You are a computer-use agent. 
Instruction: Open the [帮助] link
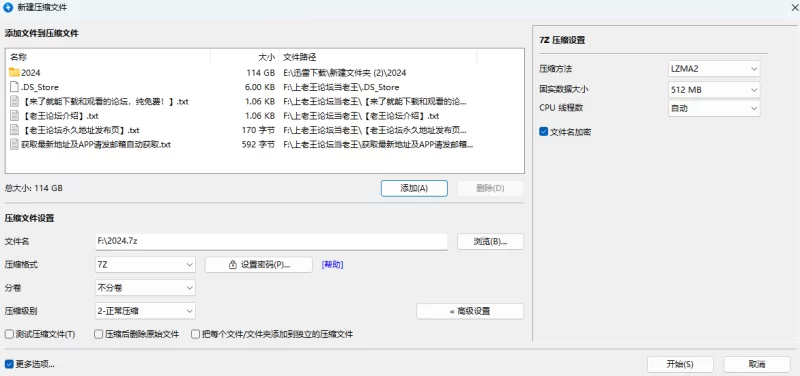coord(332,265)
